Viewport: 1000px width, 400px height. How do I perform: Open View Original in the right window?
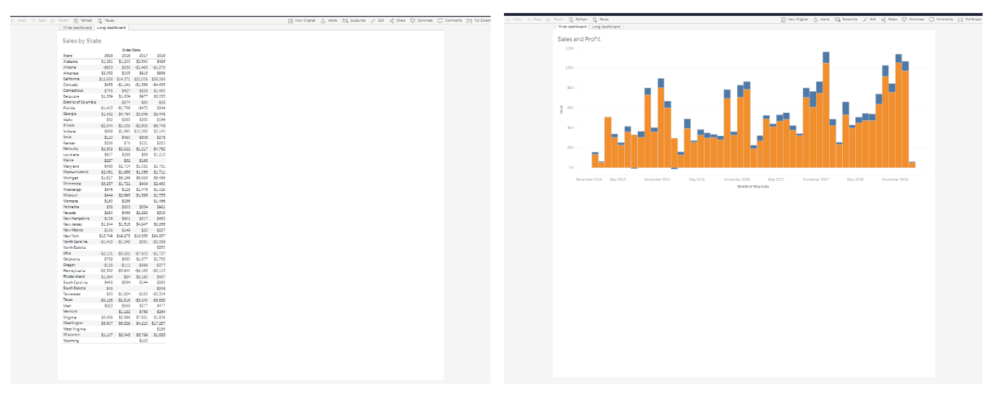(795, 20)
